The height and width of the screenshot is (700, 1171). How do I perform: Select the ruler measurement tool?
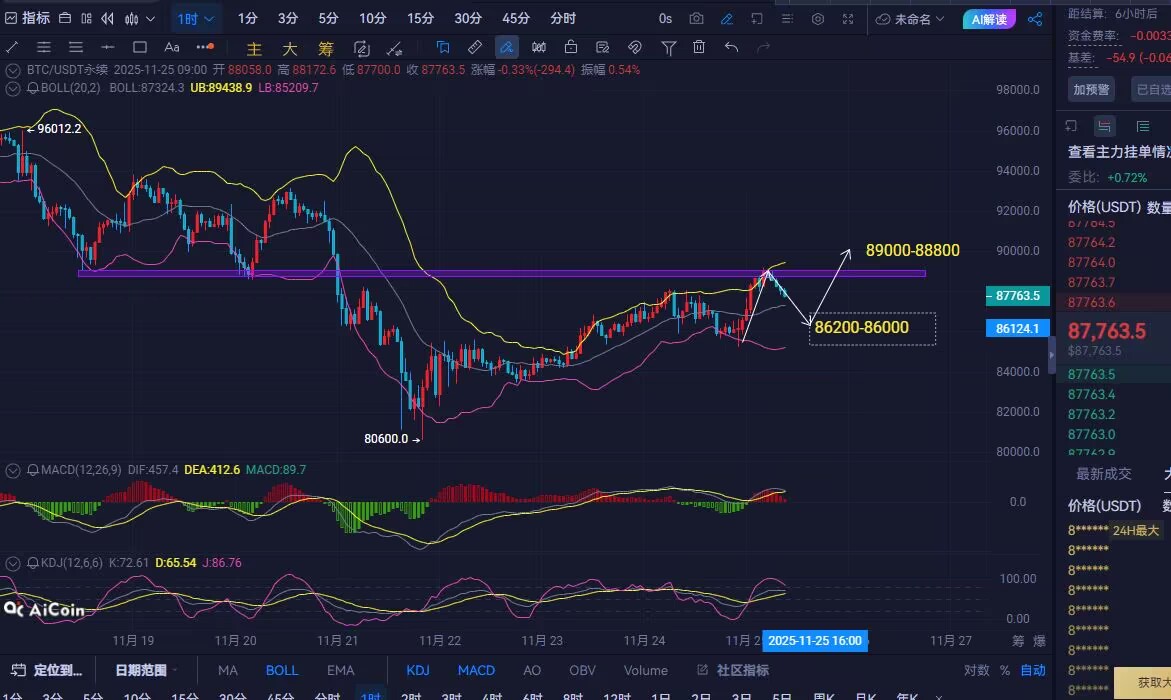[475, 47]
